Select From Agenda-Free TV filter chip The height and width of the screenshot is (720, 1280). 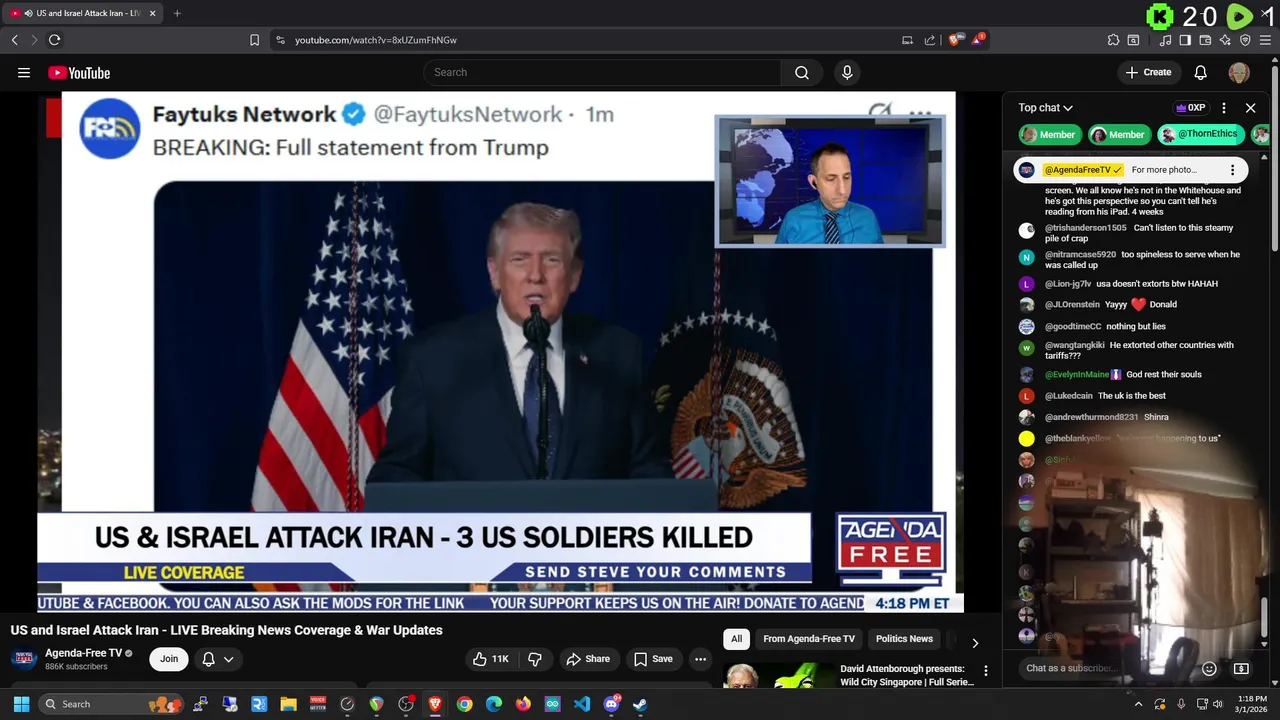[x=809, y=639]
